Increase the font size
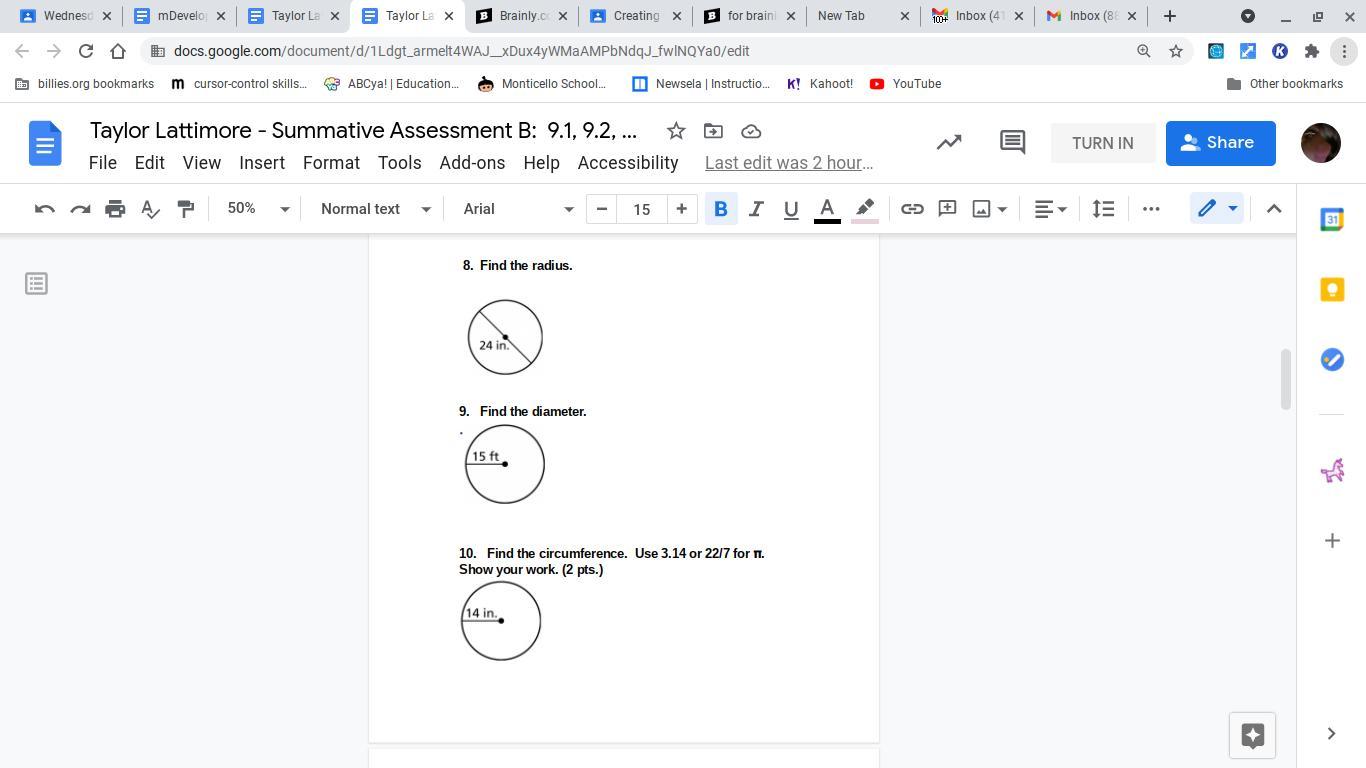This screenshot has width=1366, height=768. pyautogui.click(x=681, y=209)
